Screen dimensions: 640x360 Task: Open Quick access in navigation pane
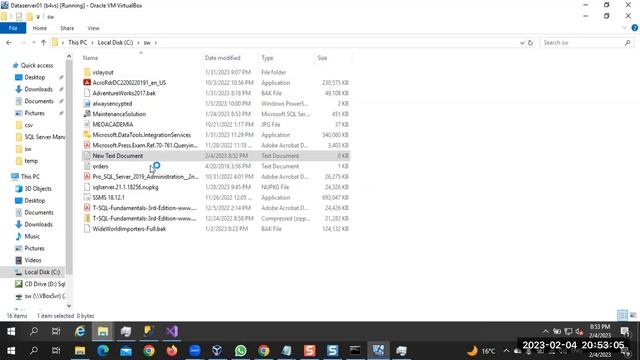click(37, 65)
